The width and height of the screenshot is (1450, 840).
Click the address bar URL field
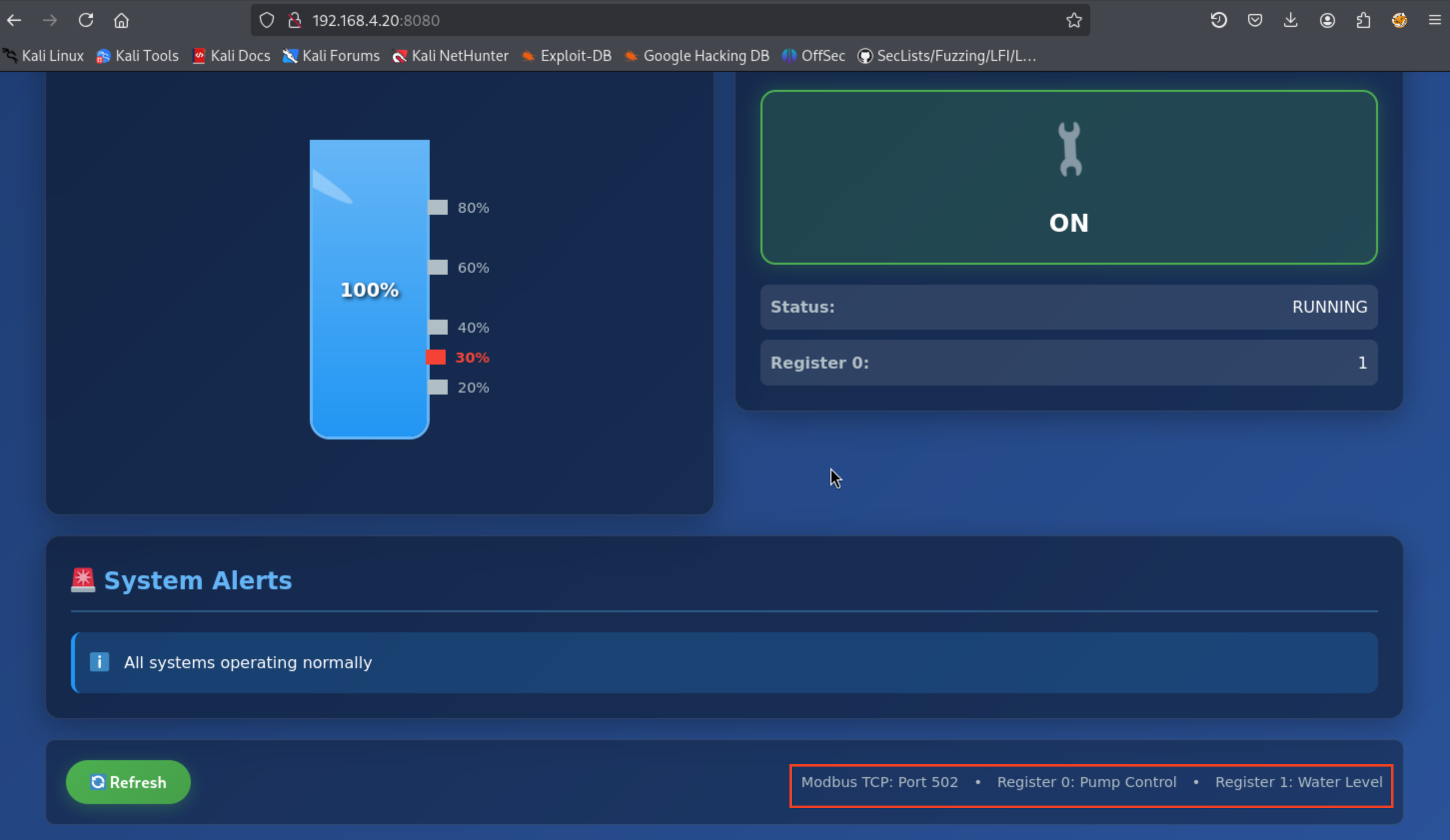pyautogui.click(x=633, y=20)
